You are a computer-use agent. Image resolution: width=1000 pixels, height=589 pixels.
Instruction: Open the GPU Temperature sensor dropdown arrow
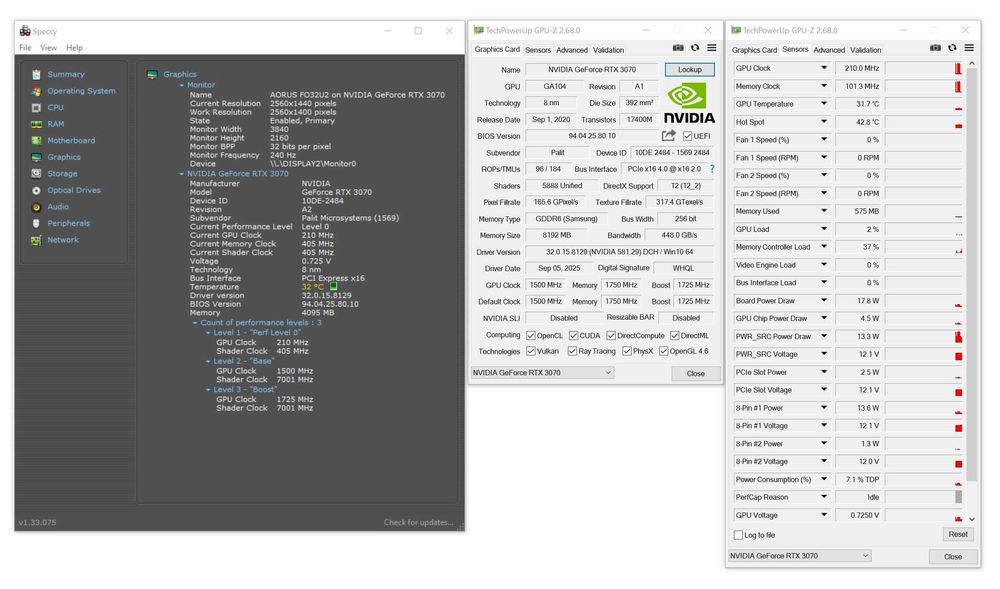(824, 104)
